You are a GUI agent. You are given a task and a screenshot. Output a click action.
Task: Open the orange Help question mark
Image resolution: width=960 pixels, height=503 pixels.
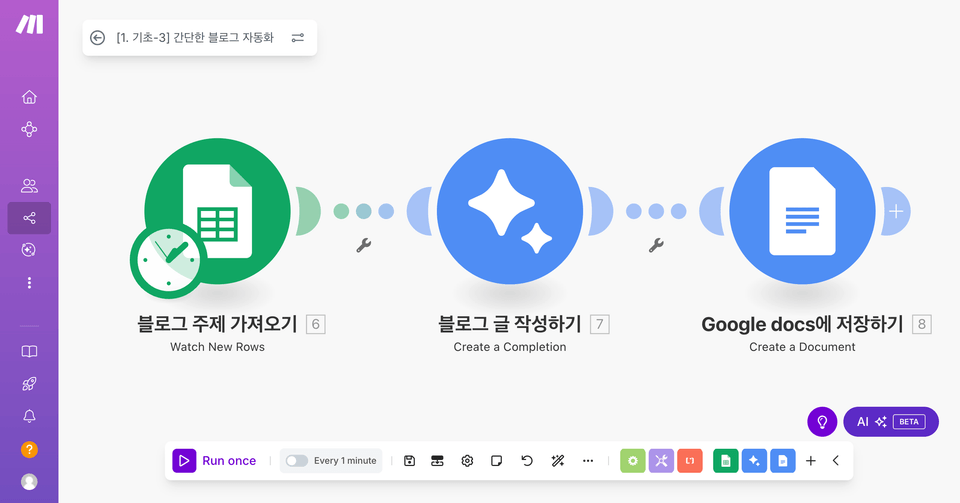(29, 450)
